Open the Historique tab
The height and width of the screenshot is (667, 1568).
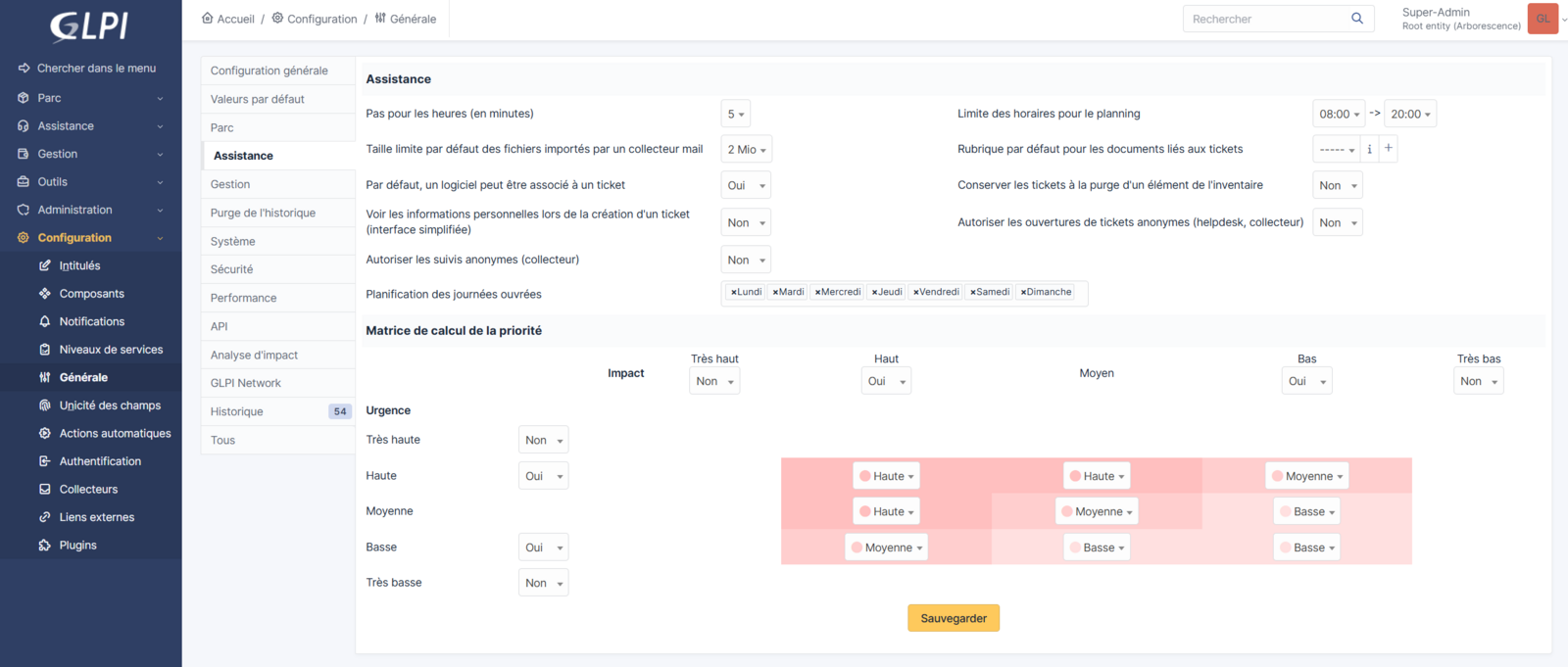(237, 411)
